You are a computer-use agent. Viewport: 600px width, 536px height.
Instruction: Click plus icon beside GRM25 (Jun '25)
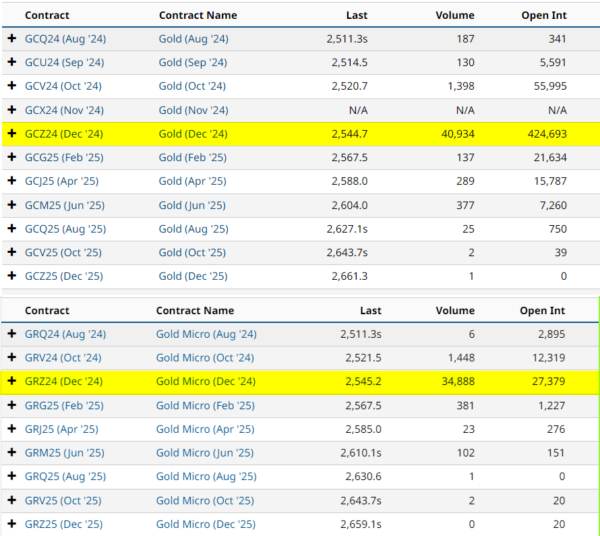(x=12, y=453)
